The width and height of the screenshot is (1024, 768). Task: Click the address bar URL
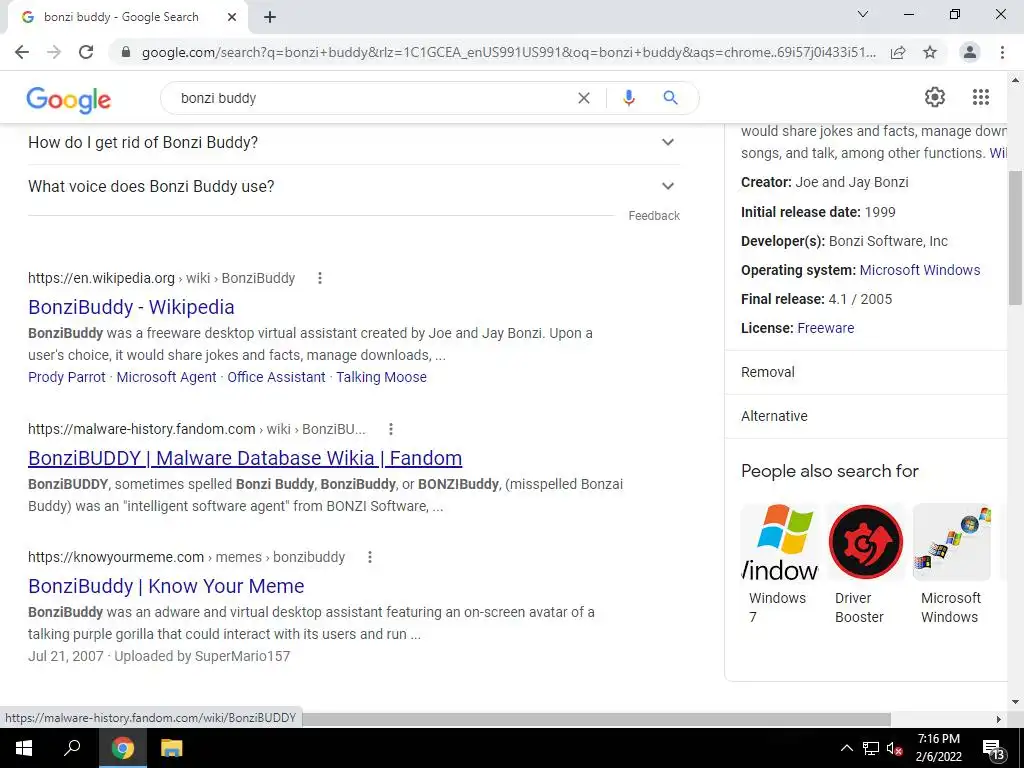pos(508,52)
